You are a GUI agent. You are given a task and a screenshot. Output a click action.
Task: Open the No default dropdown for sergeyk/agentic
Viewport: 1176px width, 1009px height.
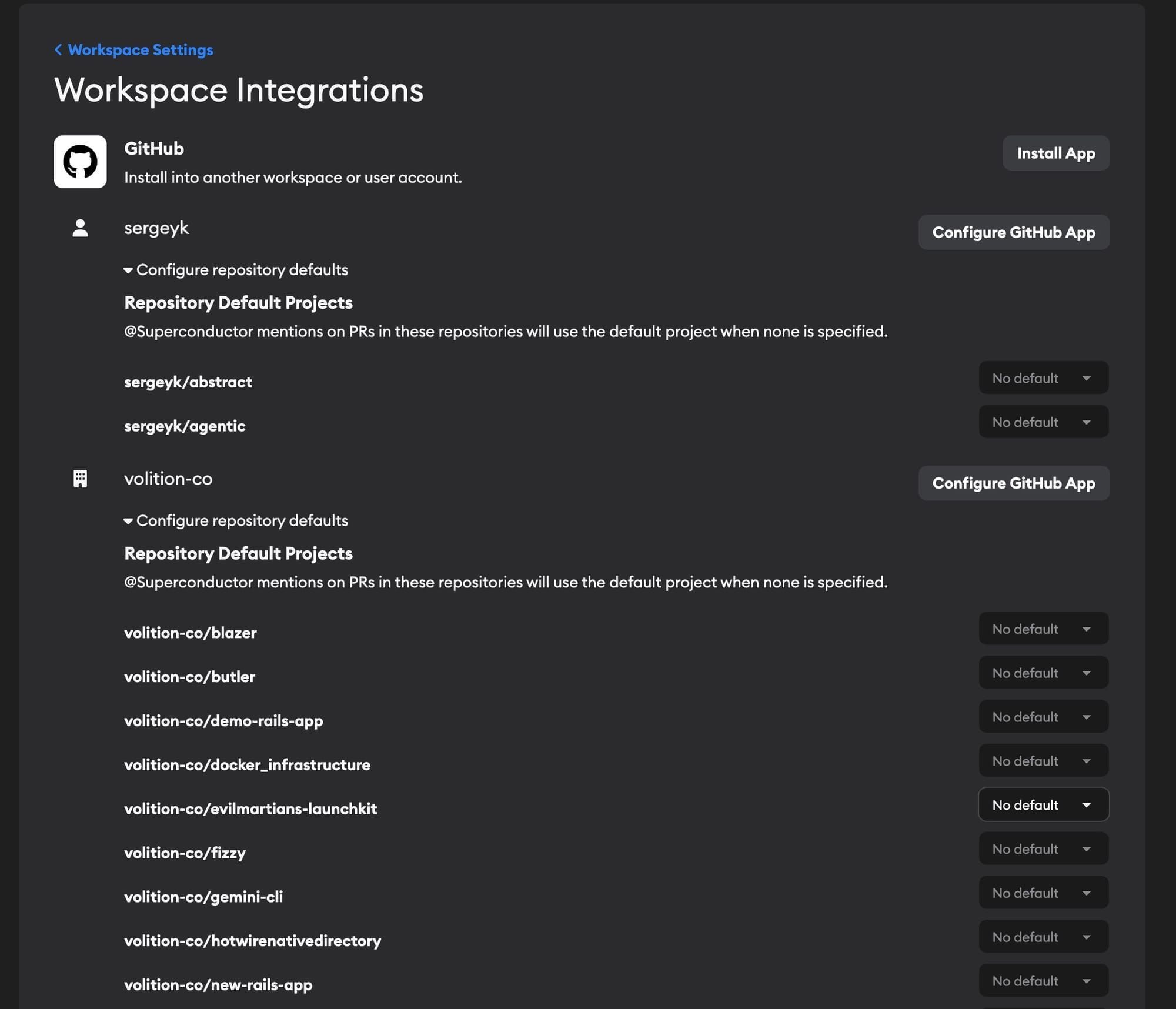pyautogui.click(x=1044, y=422)
